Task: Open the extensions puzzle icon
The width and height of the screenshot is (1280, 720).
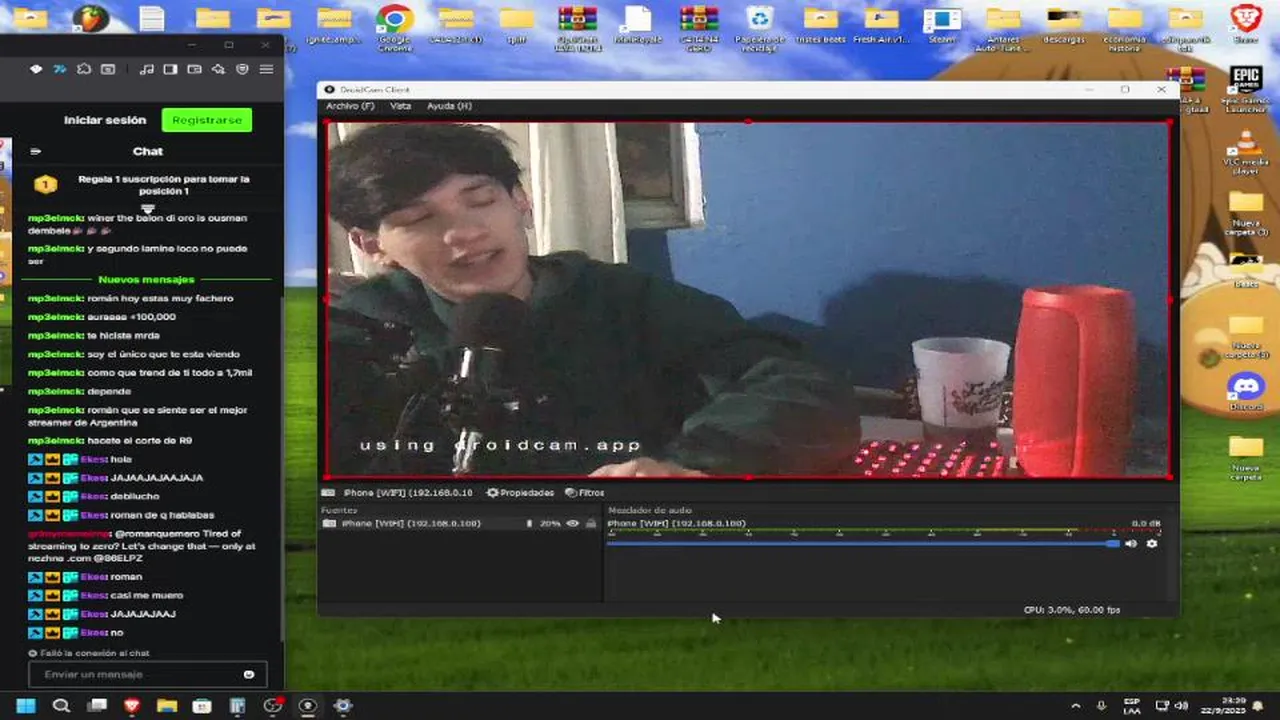Action: coord(84,69)
